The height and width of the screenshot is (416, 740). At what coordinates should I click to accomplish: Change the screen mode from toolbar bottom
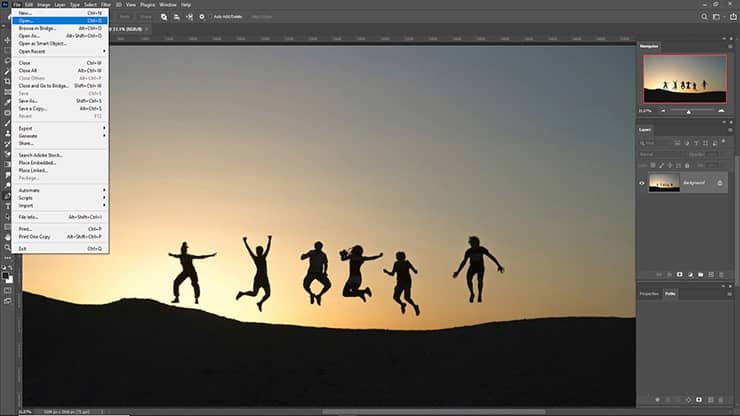(7, 301)
